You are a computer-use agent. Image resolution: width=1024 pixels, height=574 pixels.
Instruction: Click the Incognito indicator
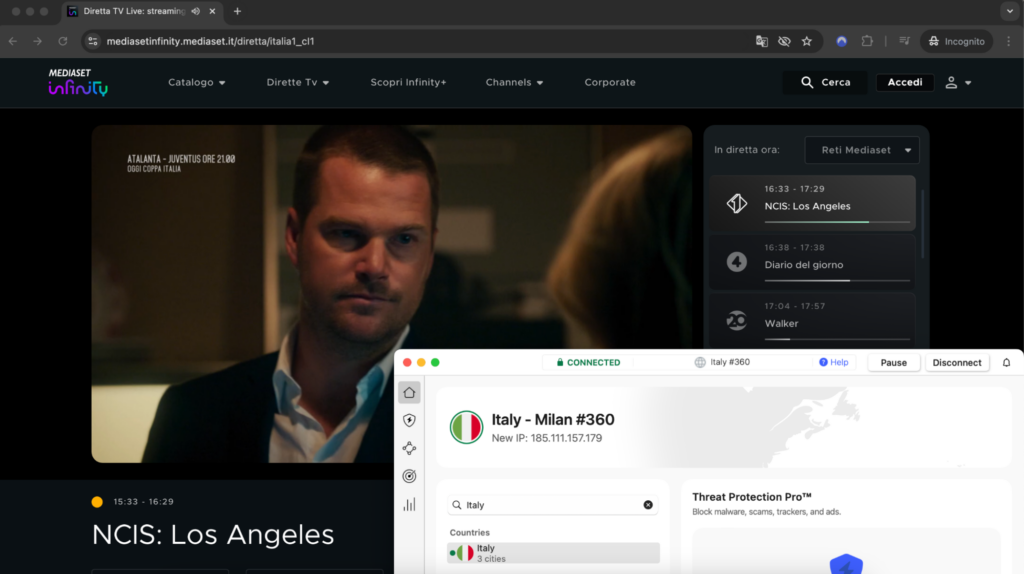pyautogui.click(x=957, y=41)
